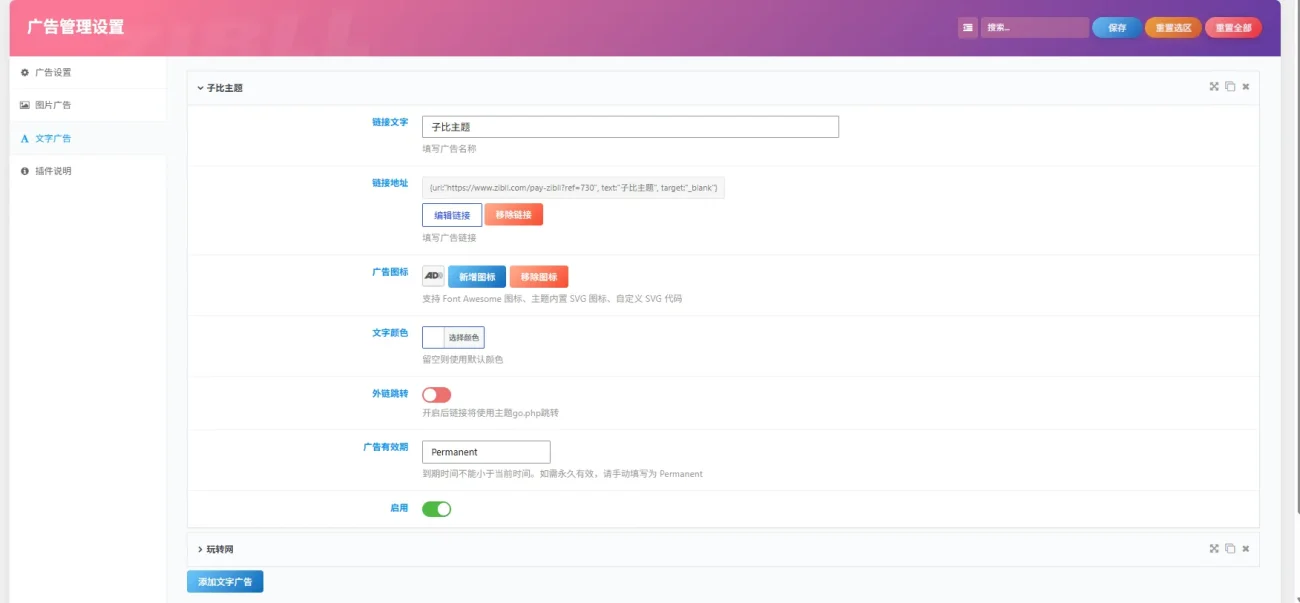Click the AD icon preview thumbnail

(x=433, y=276)
